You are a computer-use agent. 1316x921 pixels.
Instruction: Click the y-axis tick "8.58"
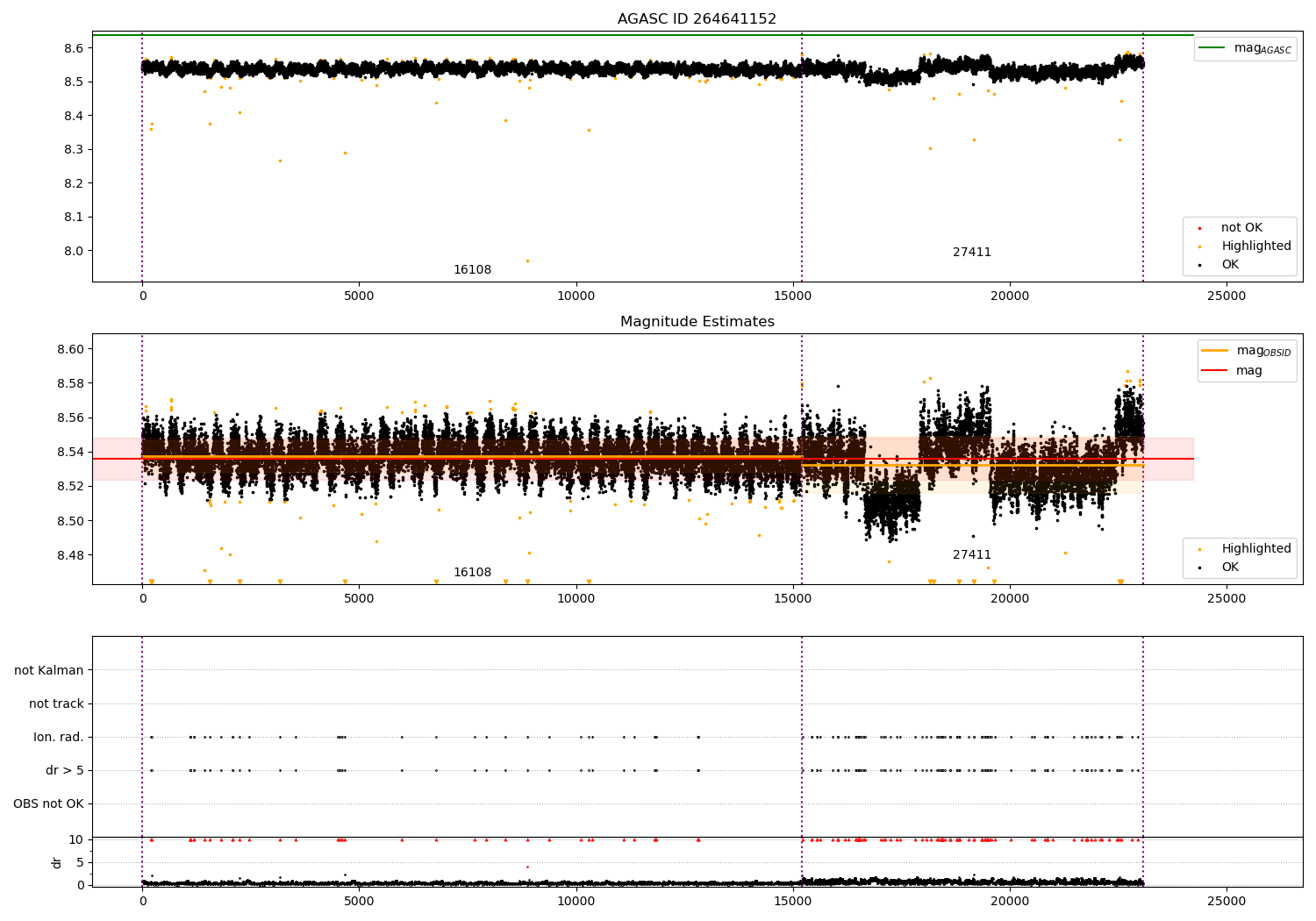pos(70,383)
